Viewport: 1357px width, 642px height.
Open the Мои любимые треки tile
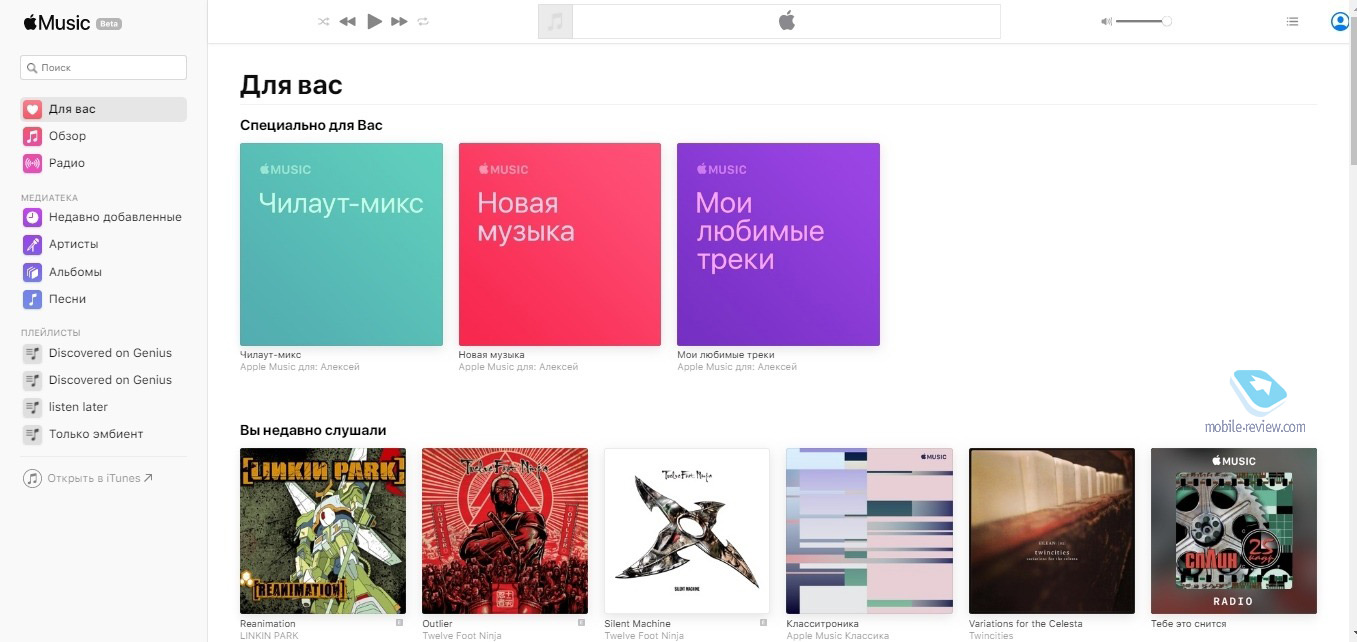pos(778,244)
